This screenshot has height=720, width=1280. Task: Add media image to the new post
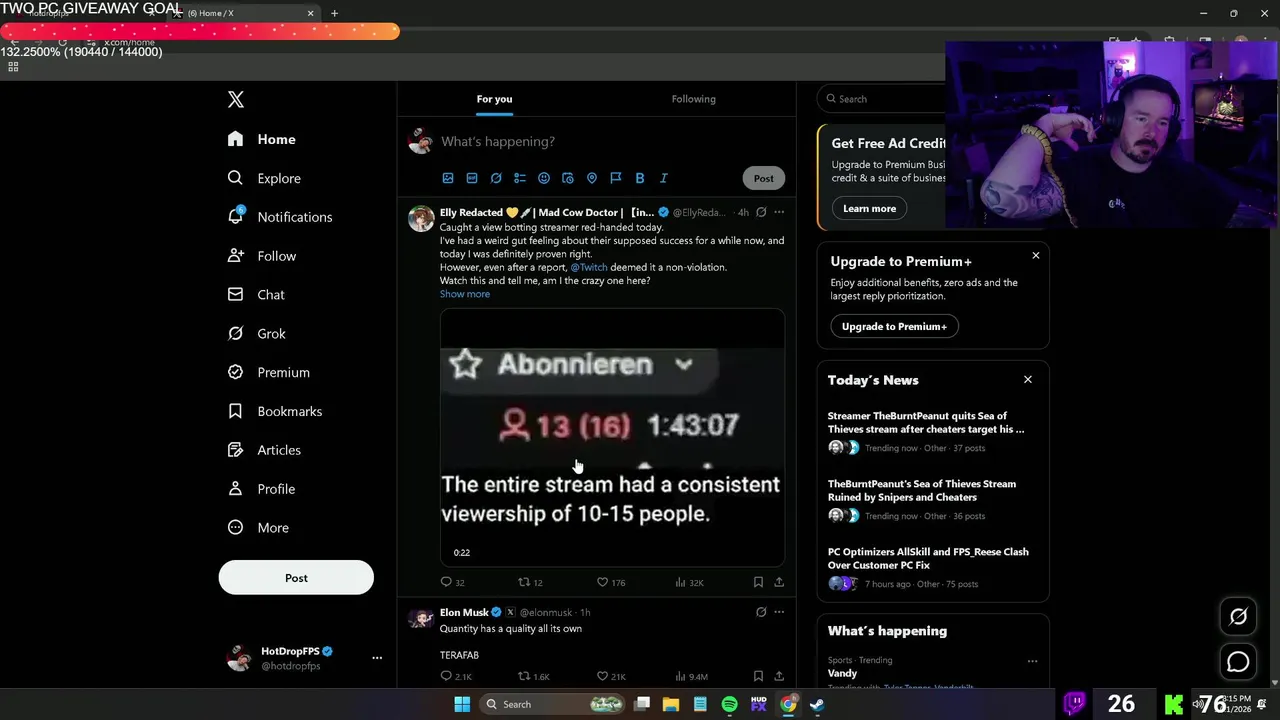pos(448,178)
